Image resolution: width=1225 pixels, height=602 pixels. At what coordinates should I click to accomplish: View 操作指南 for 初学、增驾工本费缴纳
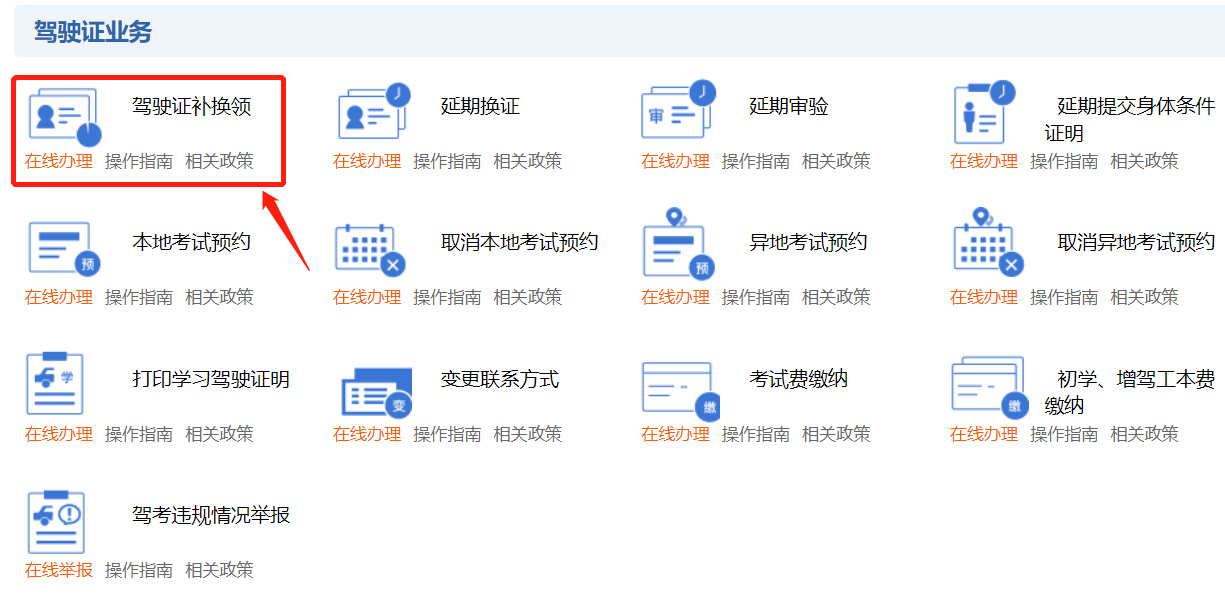click(x=1064, y=434)
